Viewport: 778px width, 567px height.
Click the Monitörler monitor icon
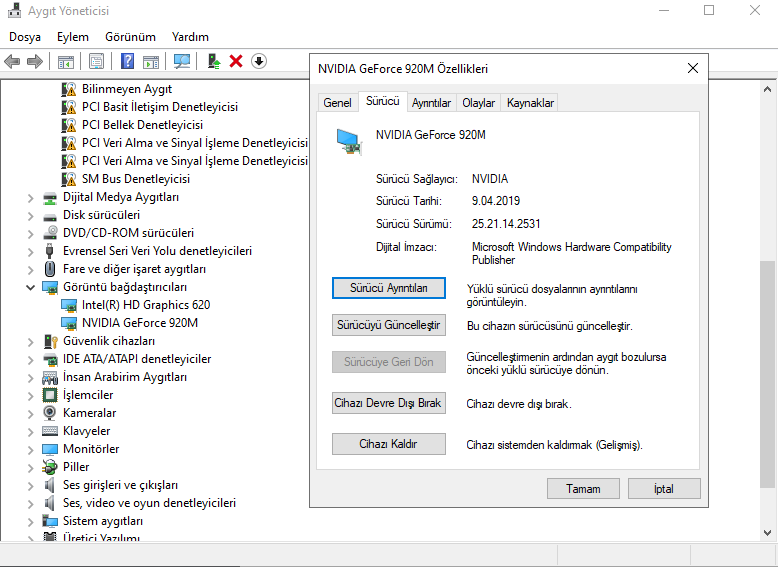pyautogui.click(x=50, y=449)
